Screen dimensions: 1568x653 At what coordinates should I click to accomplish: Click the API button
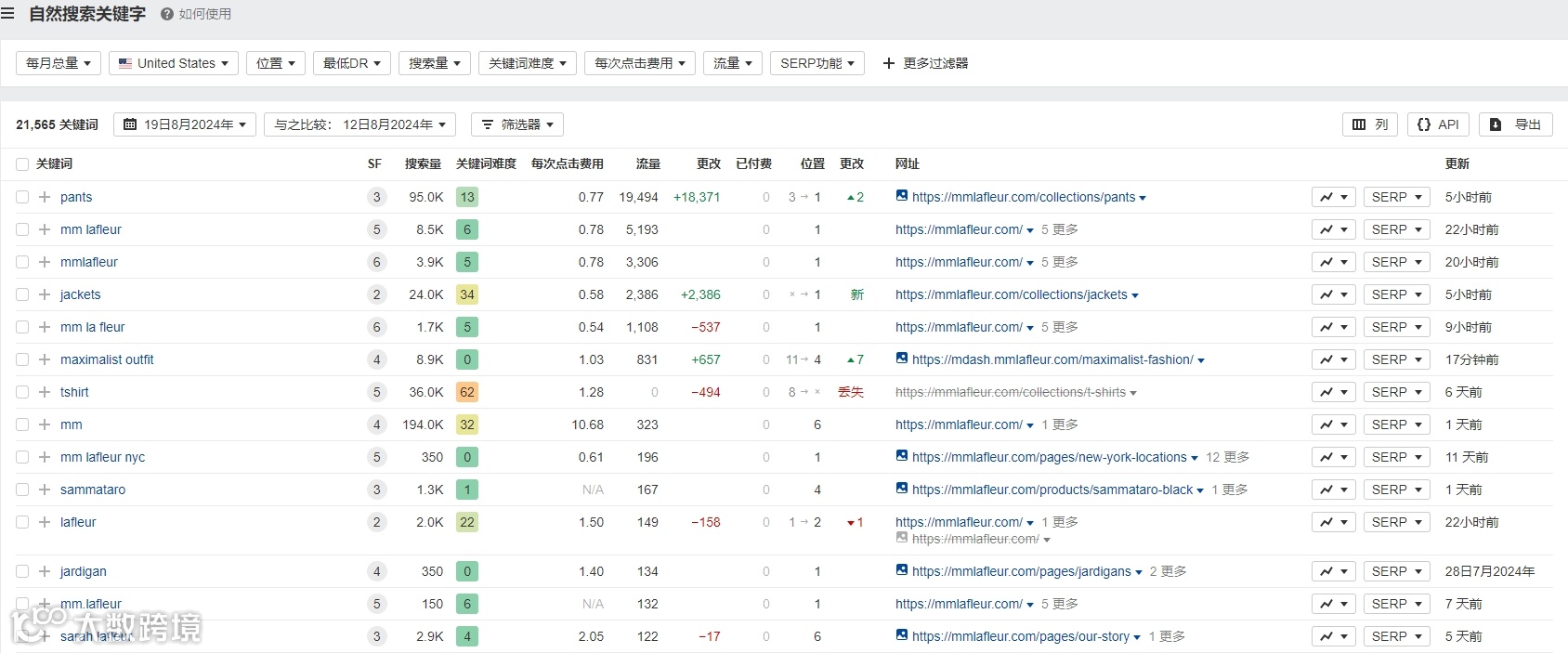(x=1438, y=124)
